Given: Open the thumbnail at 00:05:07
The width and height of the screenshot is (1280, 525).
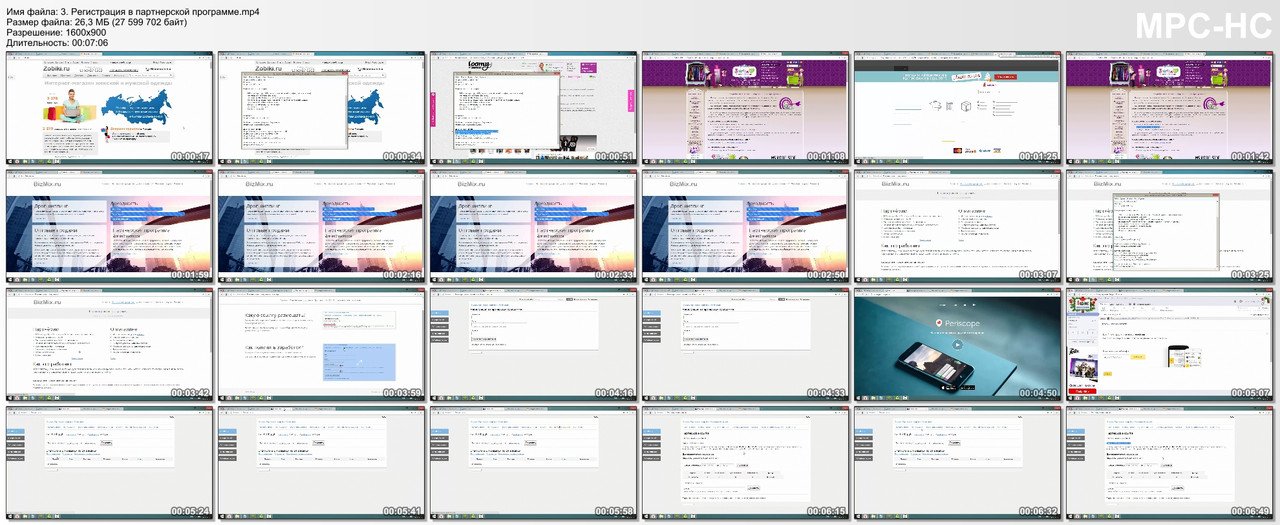Looking at the screenshot, I should click(1169, 345).
